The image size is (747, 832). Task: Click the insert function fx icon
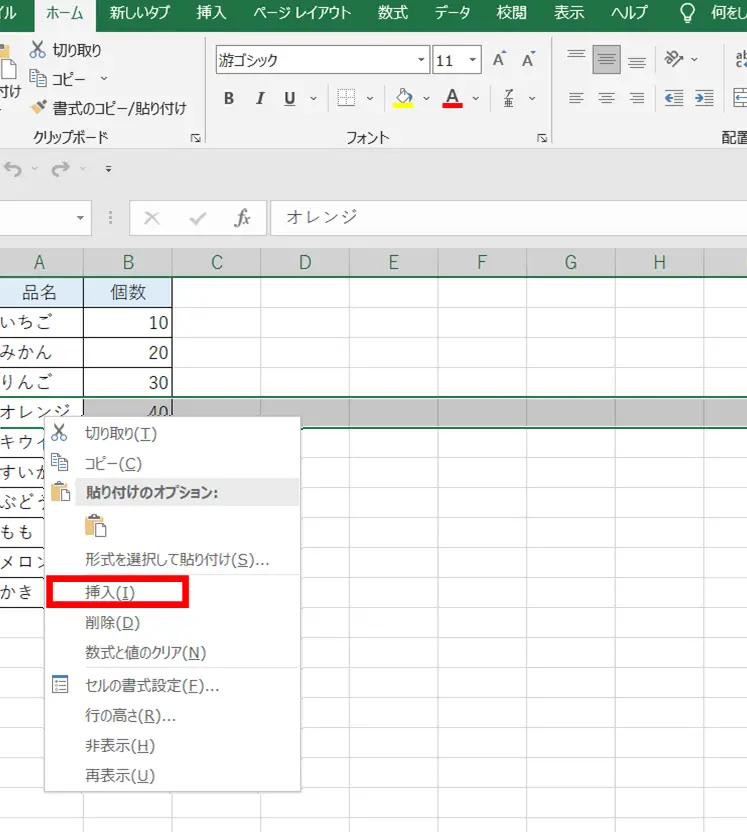tap(242, 218)
